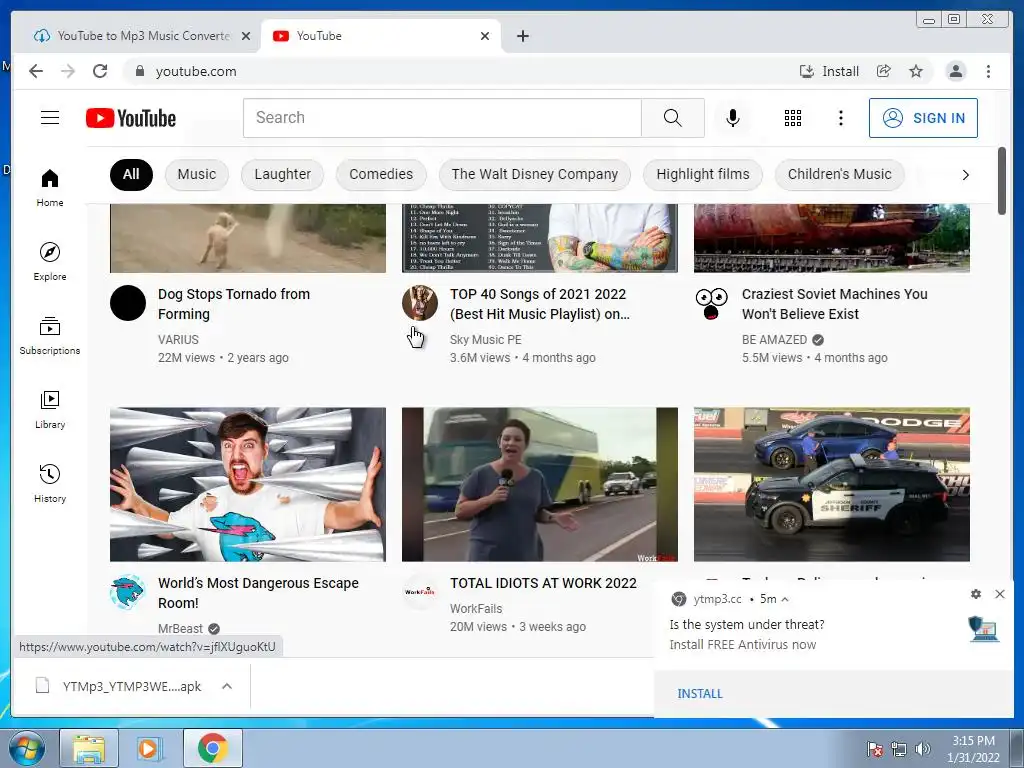
Task: Open History in the sidebar
Action: (x=50, y=483)
